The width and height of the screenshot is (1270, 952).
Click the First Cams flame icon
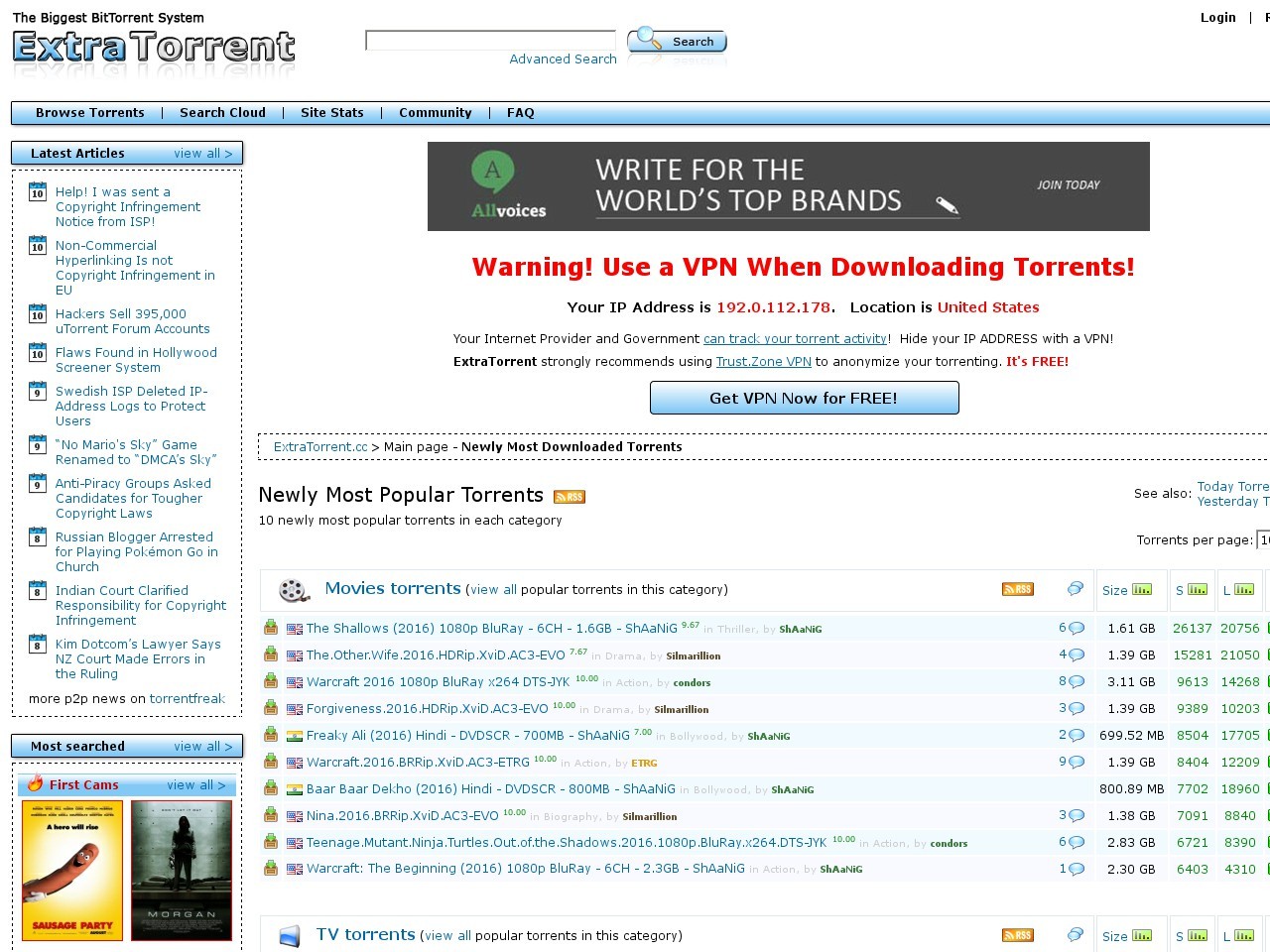[36, 783]
